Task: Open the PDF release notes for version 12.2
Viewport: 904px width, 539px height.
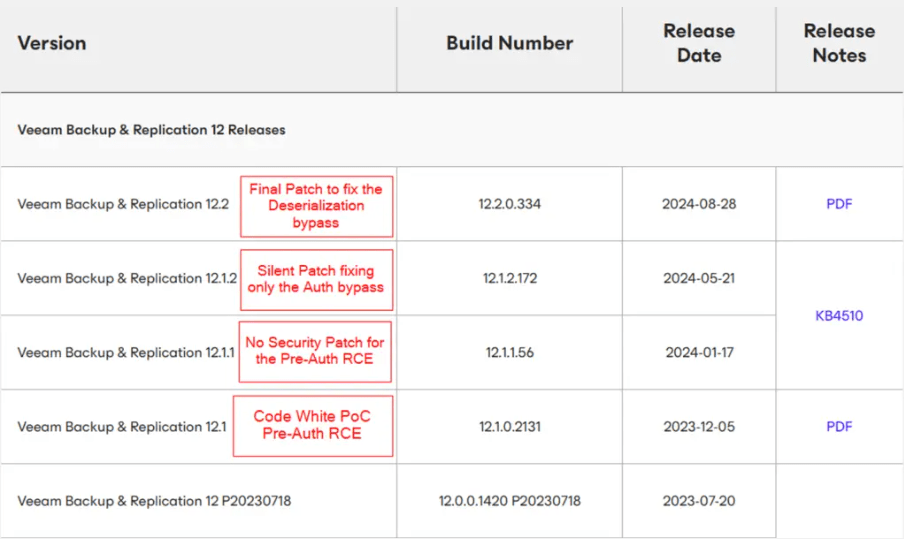Action: tap(839, 204)
